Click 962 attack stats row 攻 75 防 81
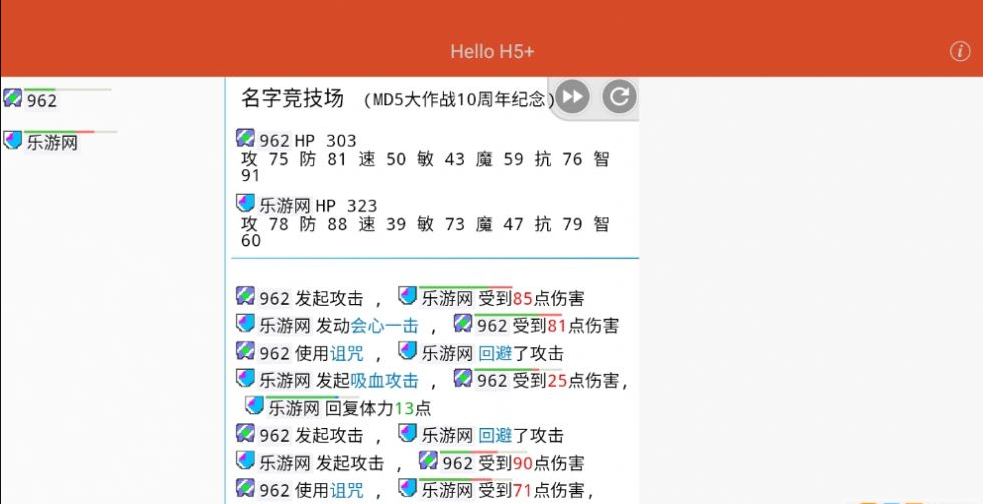The height and width of the screenshot is (504, 983). (x=425, y=167)
